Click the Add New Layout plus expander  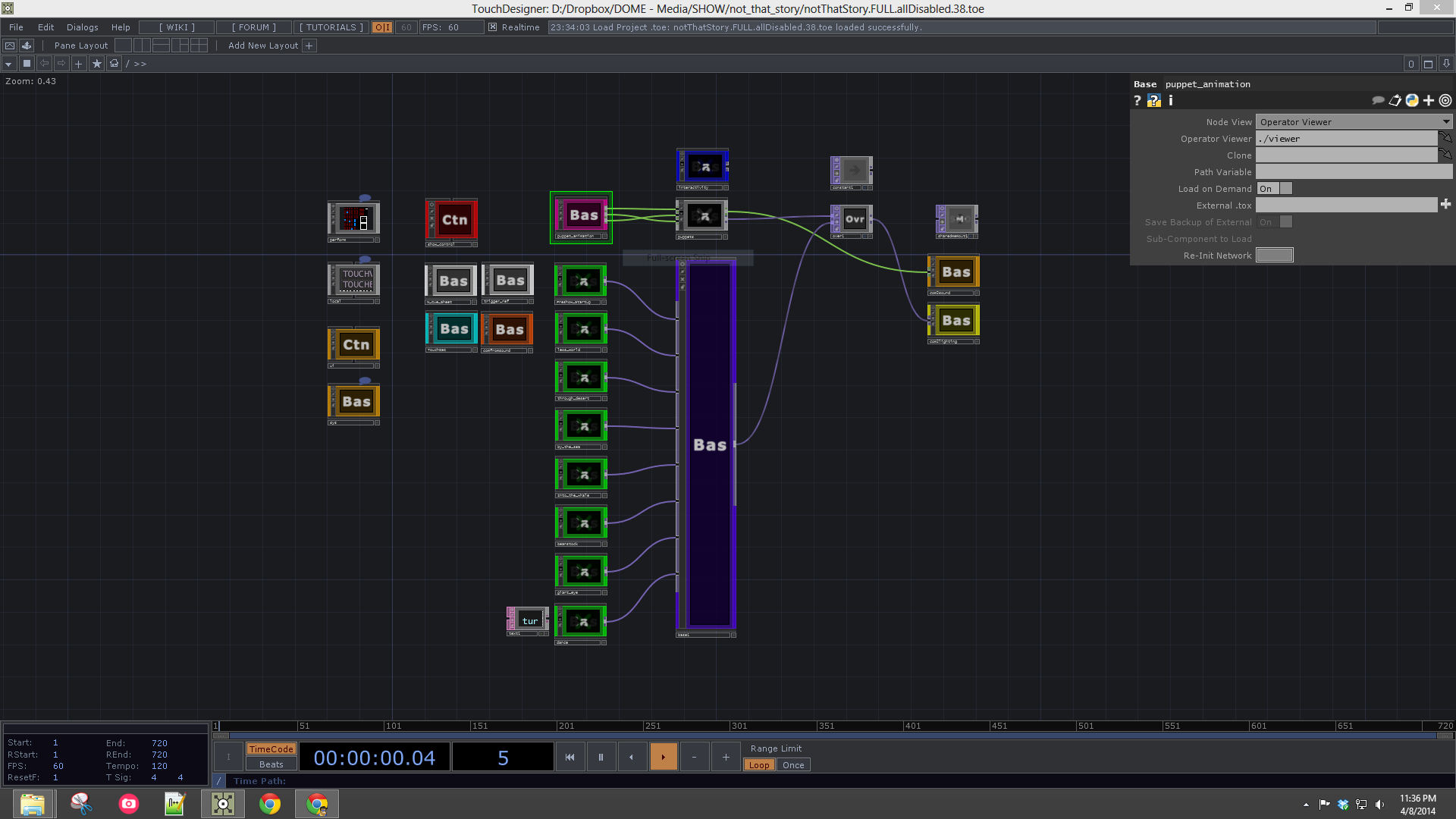coord(309,45)
